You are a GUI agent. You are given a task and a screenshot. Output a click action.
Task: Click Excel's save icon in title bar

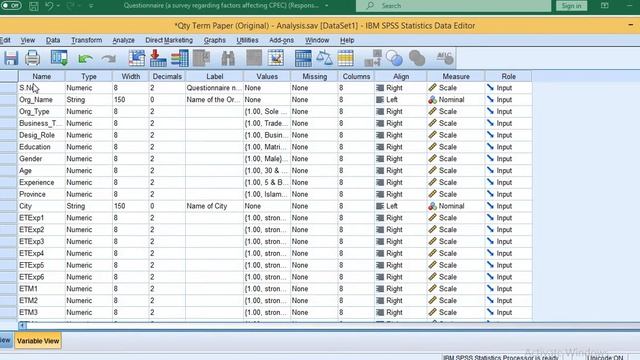(33, 6)
